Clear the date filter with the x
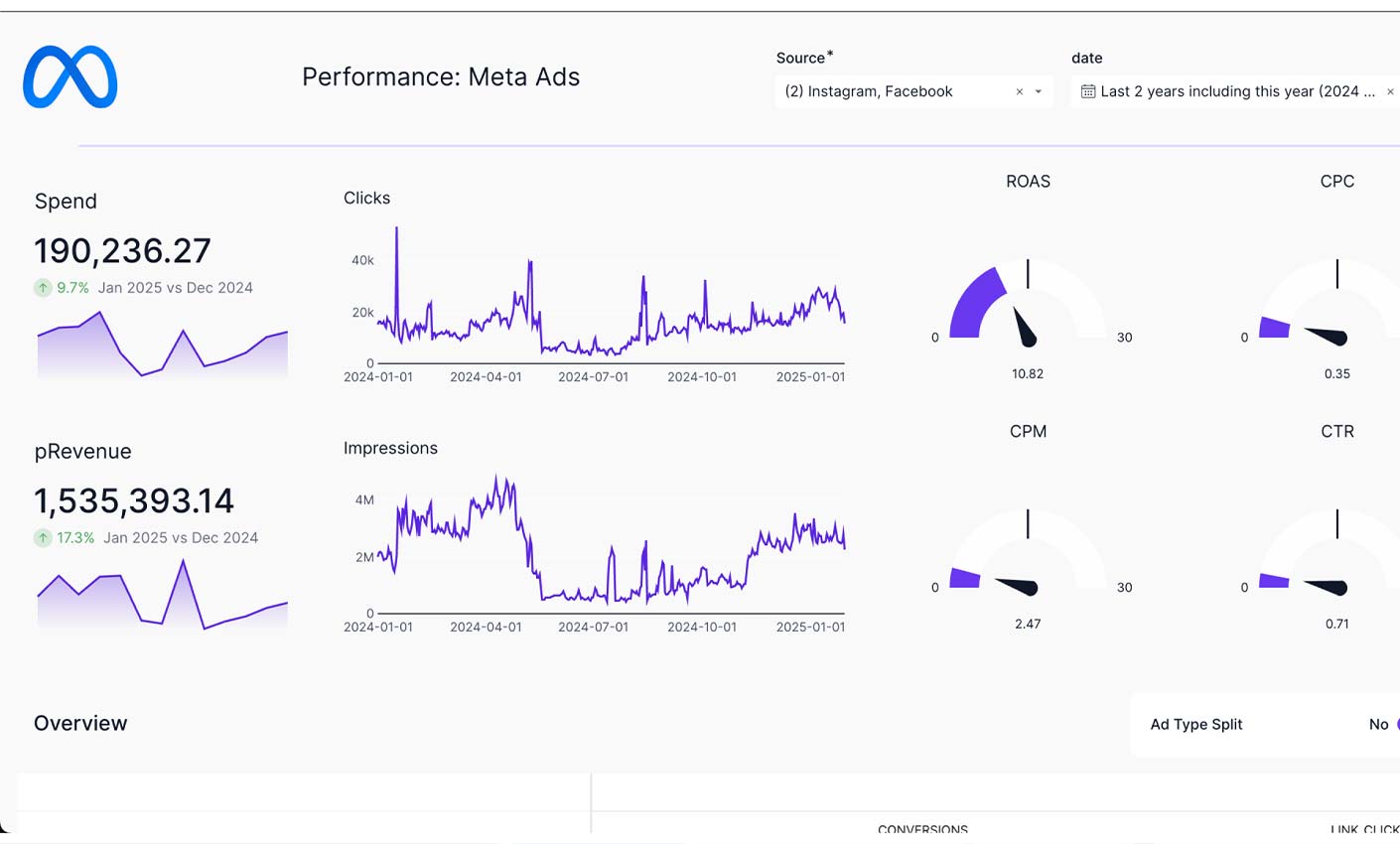Viewport: 1400px width, 844px height. 1390,92
